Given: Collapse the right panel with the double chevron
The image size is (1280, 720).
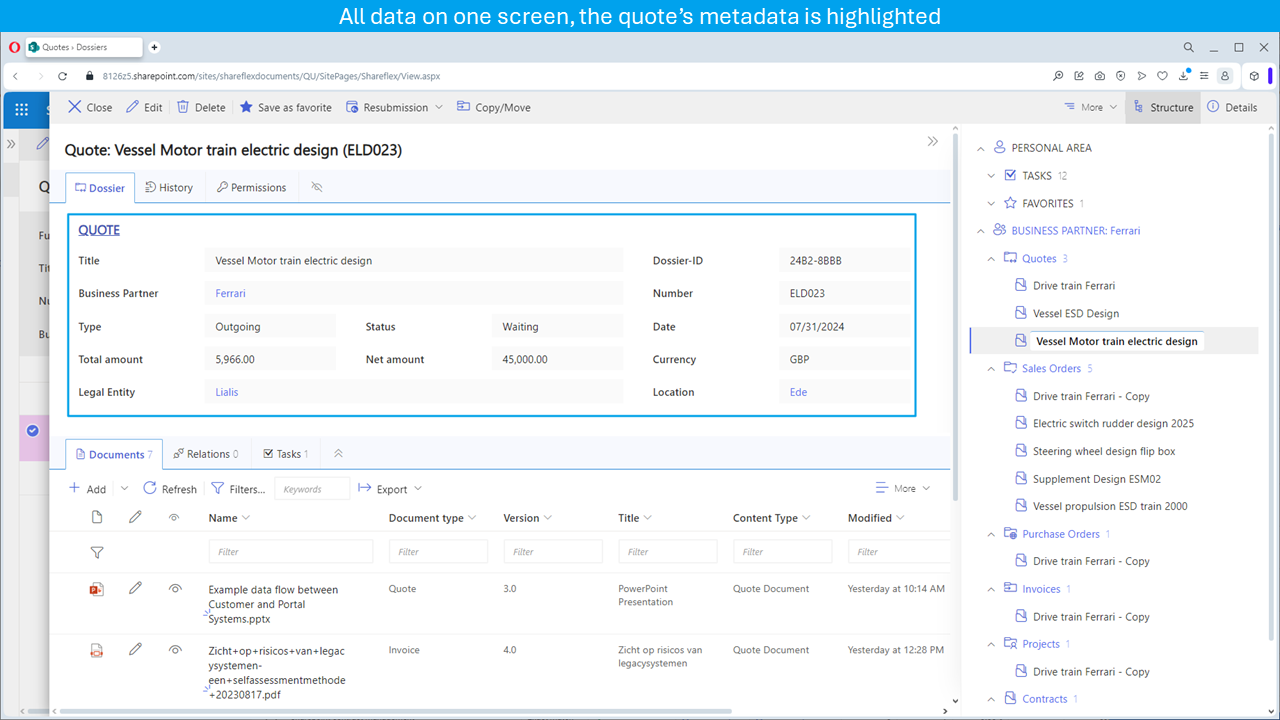Looking at the screenshot, I should pyautogui.click(x=933, y=142).
